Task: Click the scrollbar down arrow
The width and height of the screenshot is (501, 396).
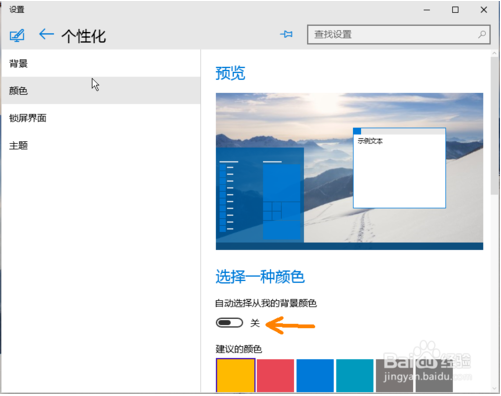Action: (494, 389)
